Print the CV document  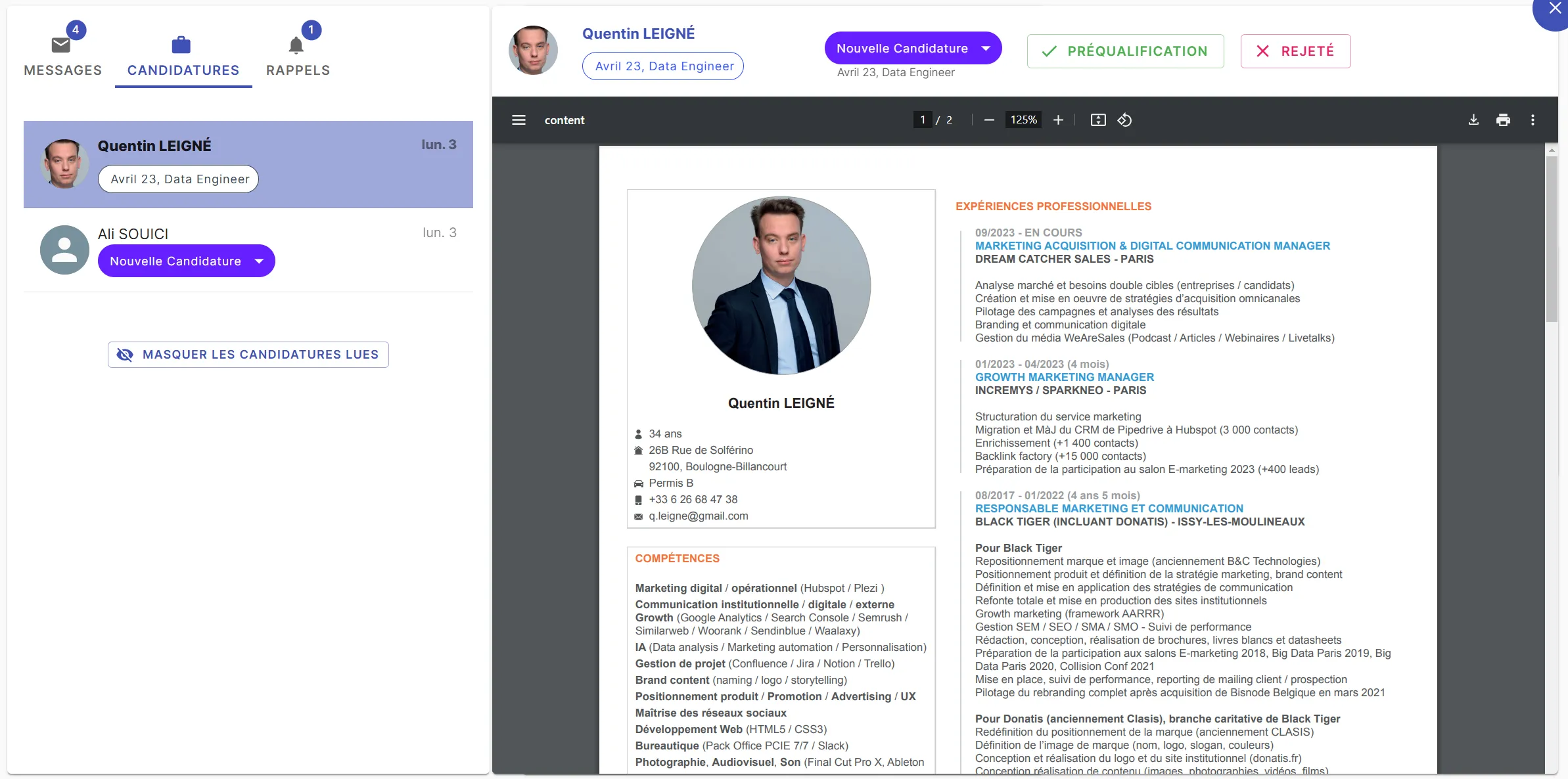click(x=1504, y=120)
